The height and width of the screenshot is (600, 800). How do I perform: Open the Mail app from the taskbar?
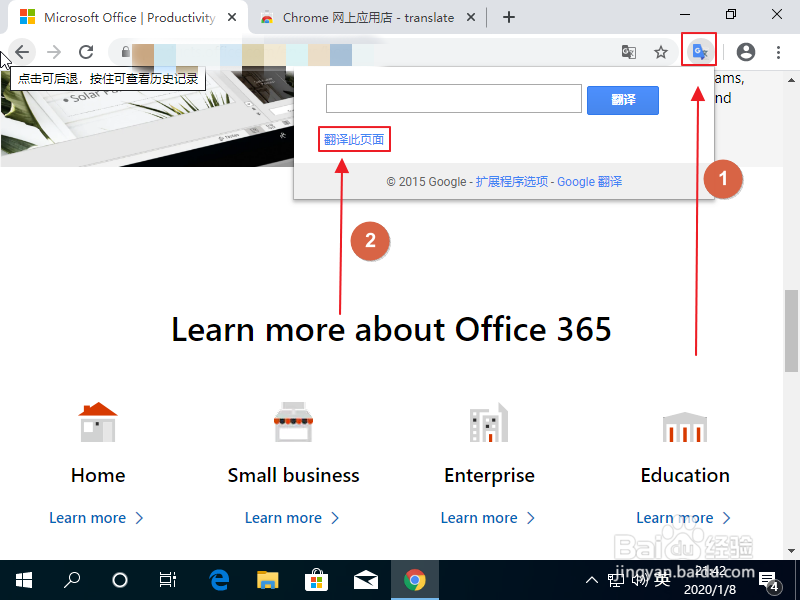[x=366, y=580]
